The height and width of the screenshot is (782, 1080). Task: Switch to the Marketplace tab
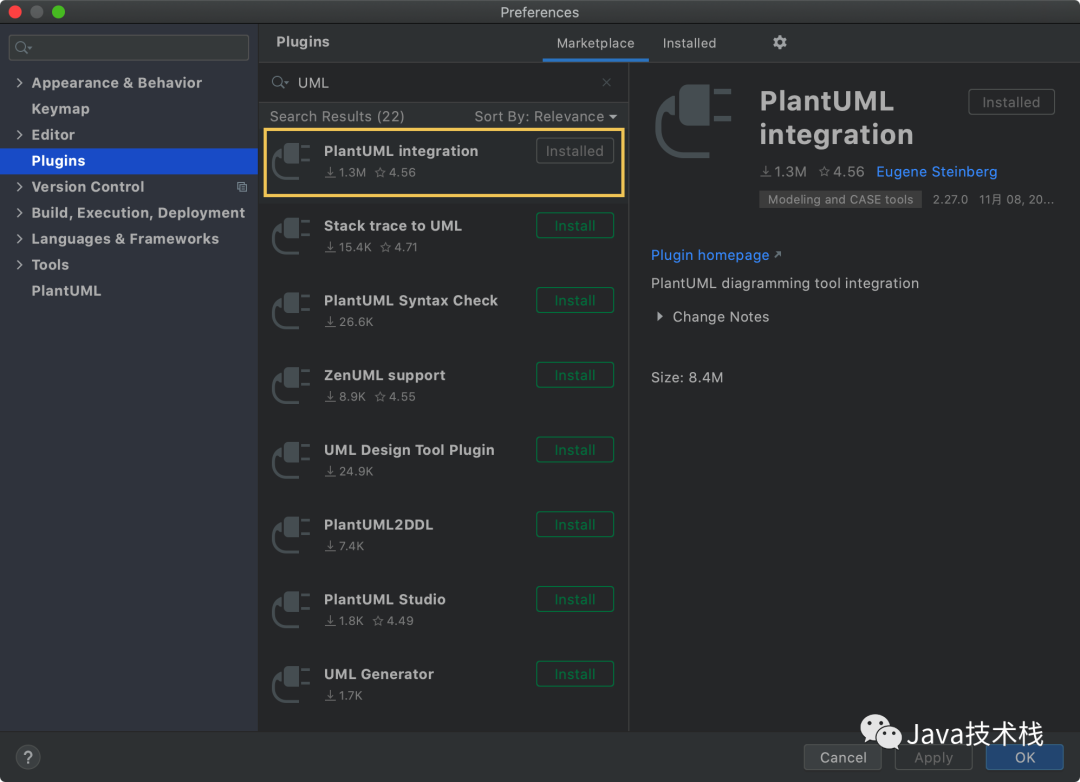pos(595,43)
